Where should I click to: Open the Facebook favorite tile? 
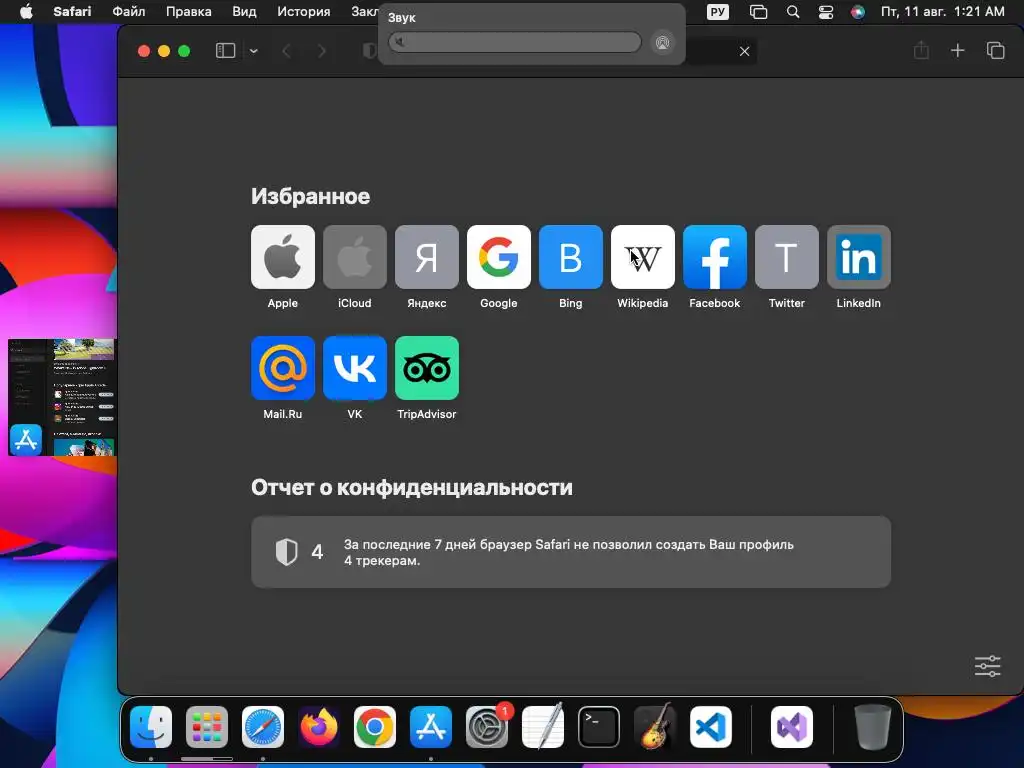(714, 257)
